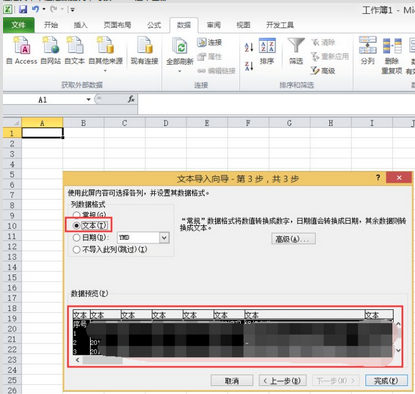The image size is (415, 394).
Task: Click the From Access import icon
Action: pos(22,46)
